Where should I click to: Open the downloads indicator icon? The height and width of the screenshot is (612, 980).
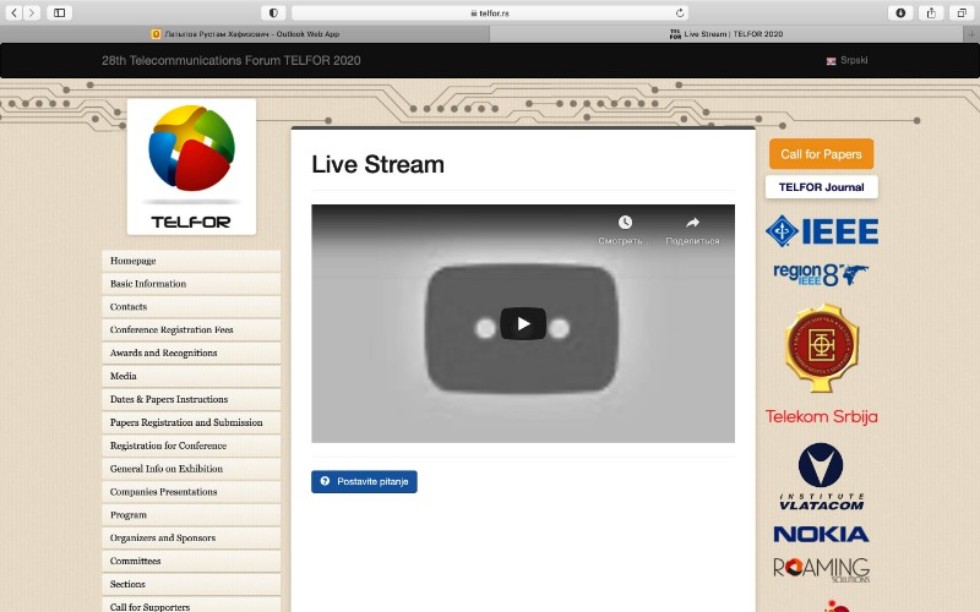[x=900, y=13]
